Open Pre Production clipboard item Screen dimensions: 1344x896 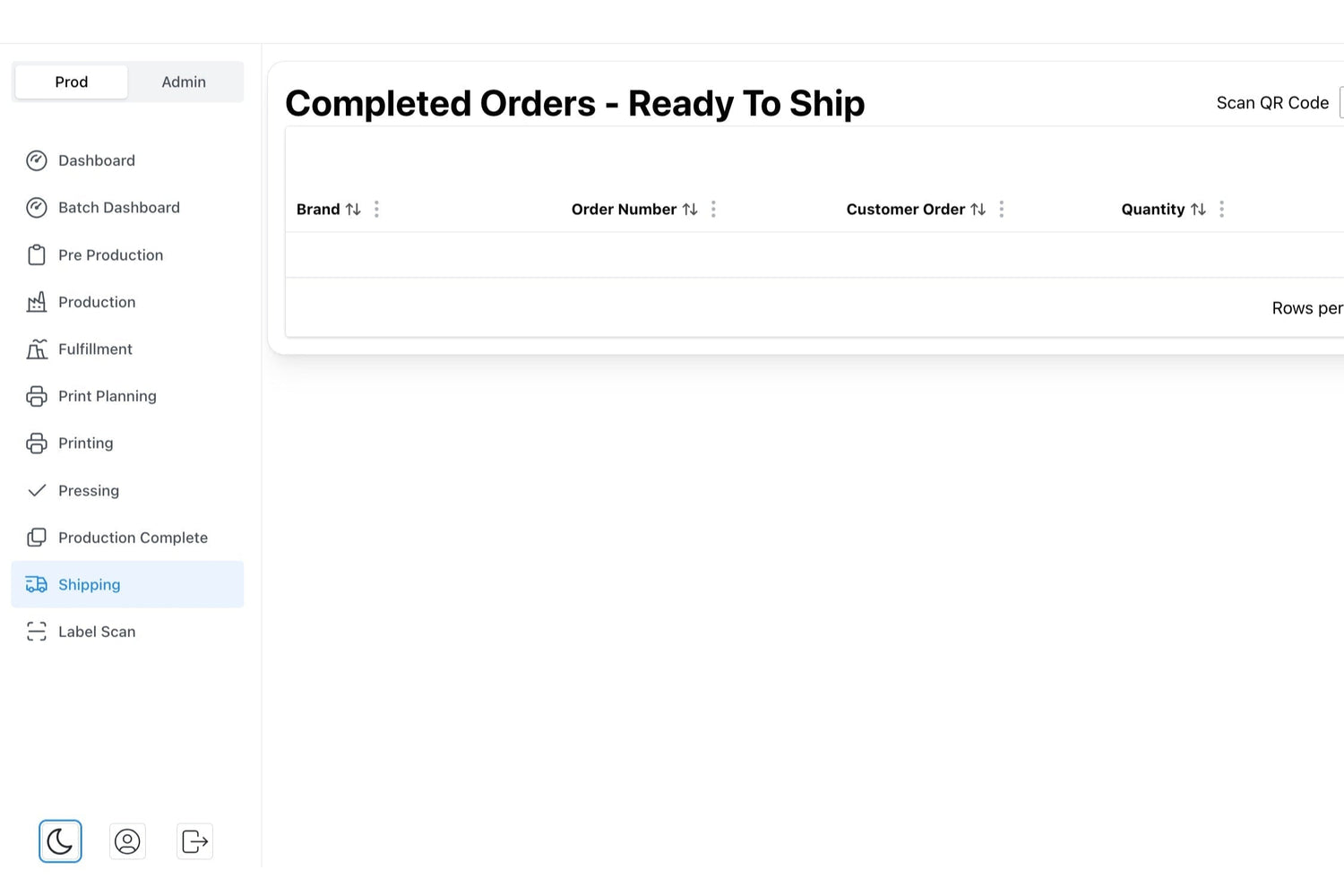coord(110,255)
